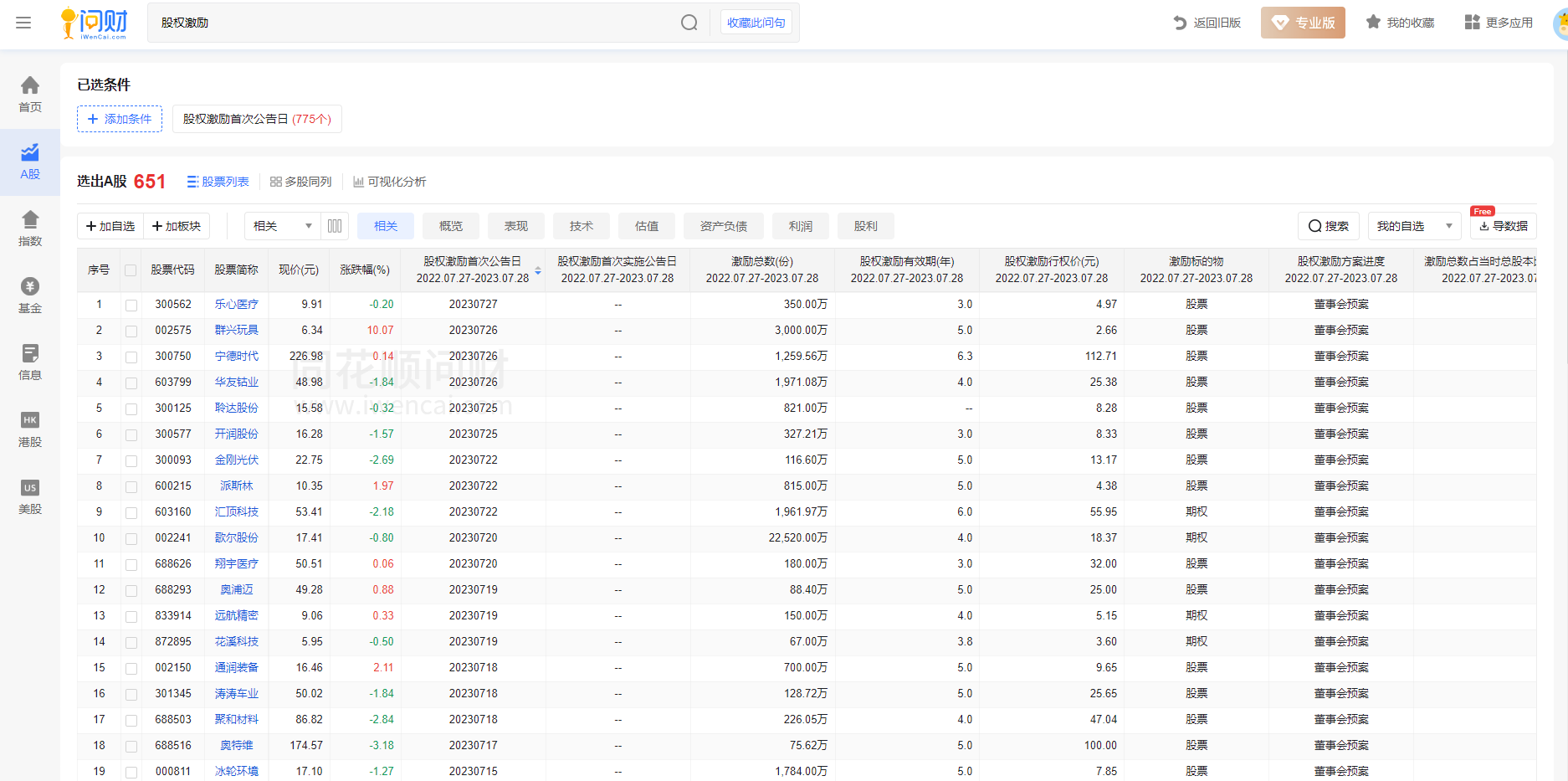1568x781 pixels.
Task: Select the 相关 tab
Action: [x=386, y=226]
